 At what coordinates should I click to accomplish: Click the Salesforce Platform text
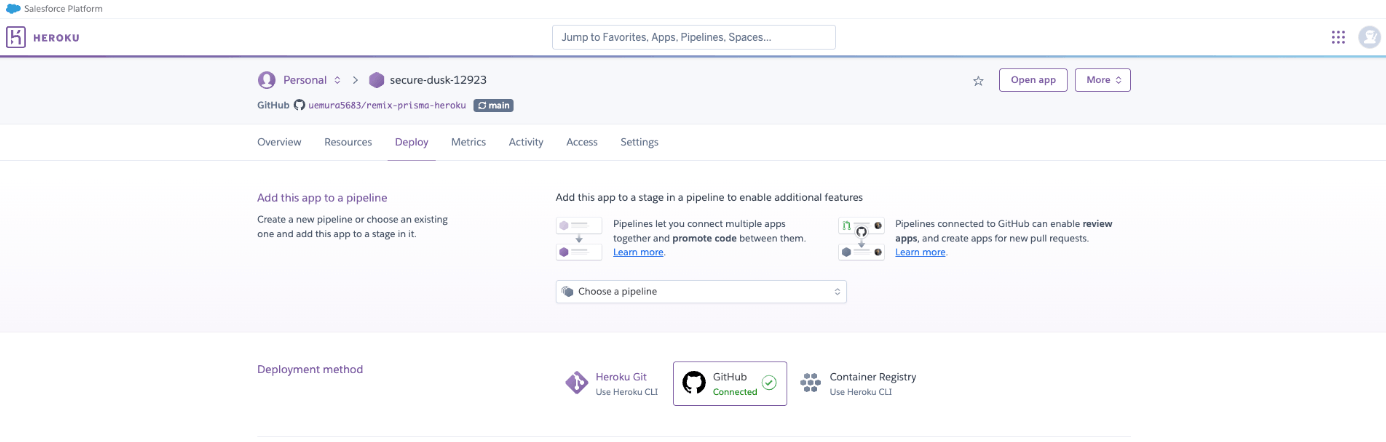tap(64, 8)
